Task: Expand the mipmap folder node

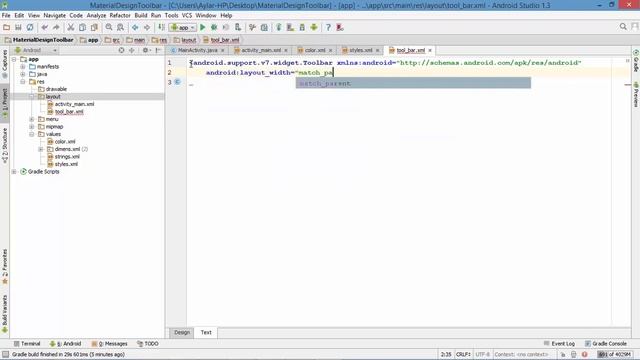Action: pyautogui.click(x=32, y=127)
